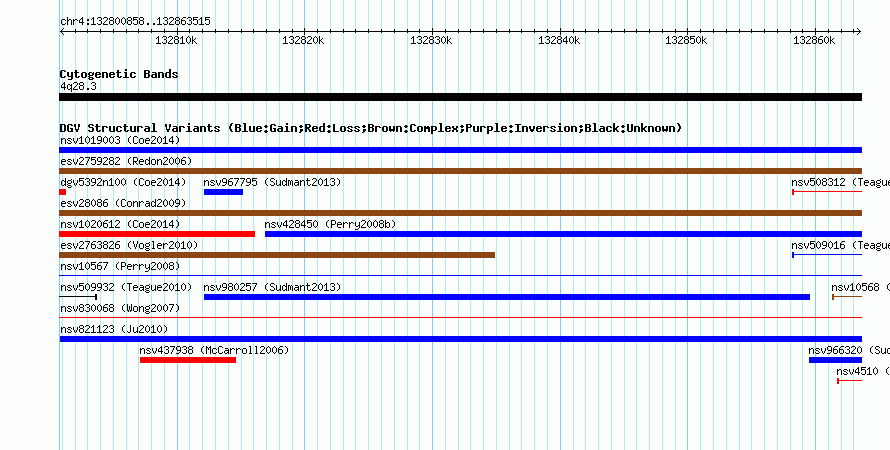Image resolution: width=890 pixels, height=450 pixels.
Task: Click the red nsv1020612 Coe2014 loss bar
Action: [x=157, y=234]
